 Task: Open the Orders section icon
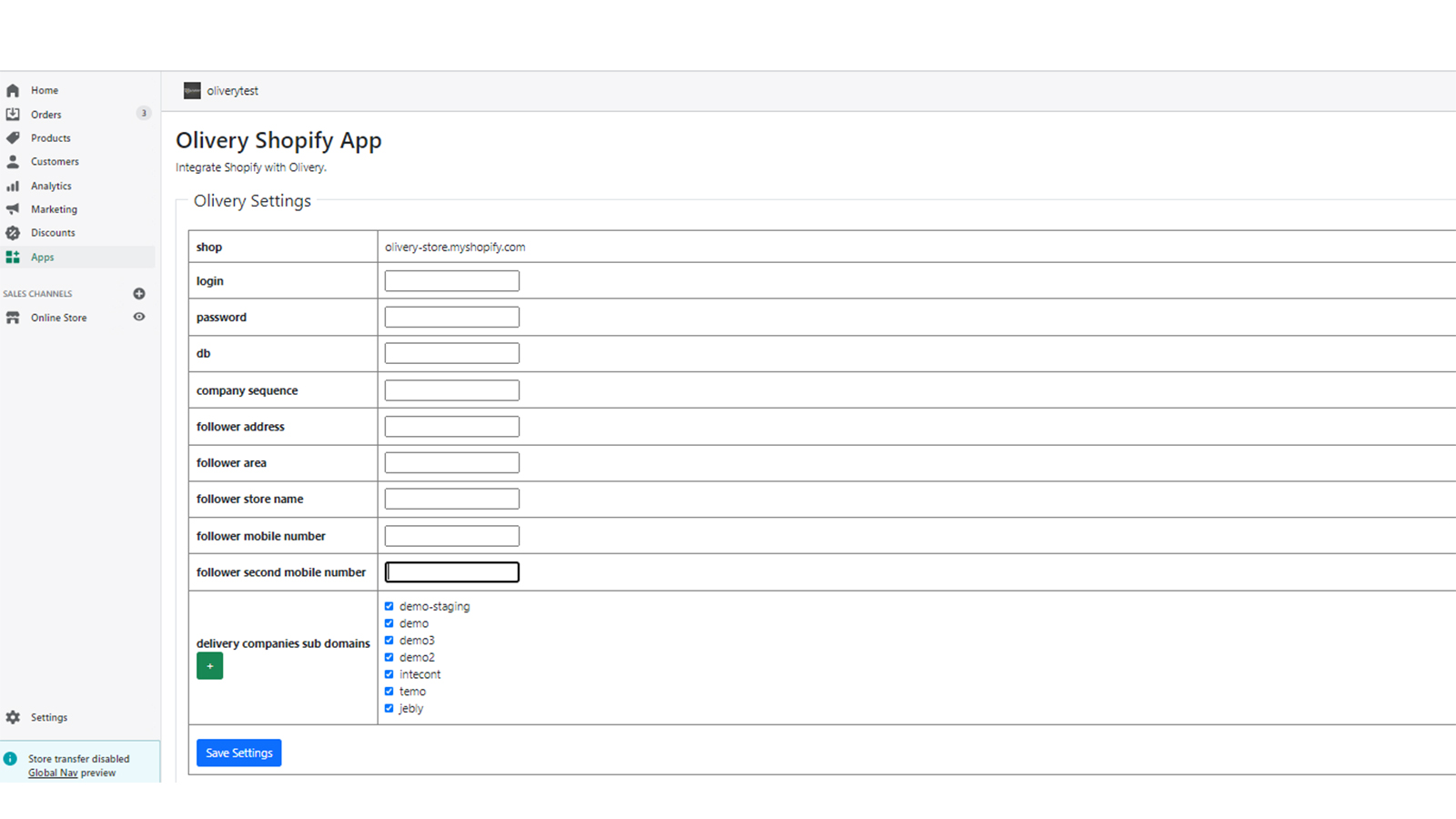(x=13, y=114)
